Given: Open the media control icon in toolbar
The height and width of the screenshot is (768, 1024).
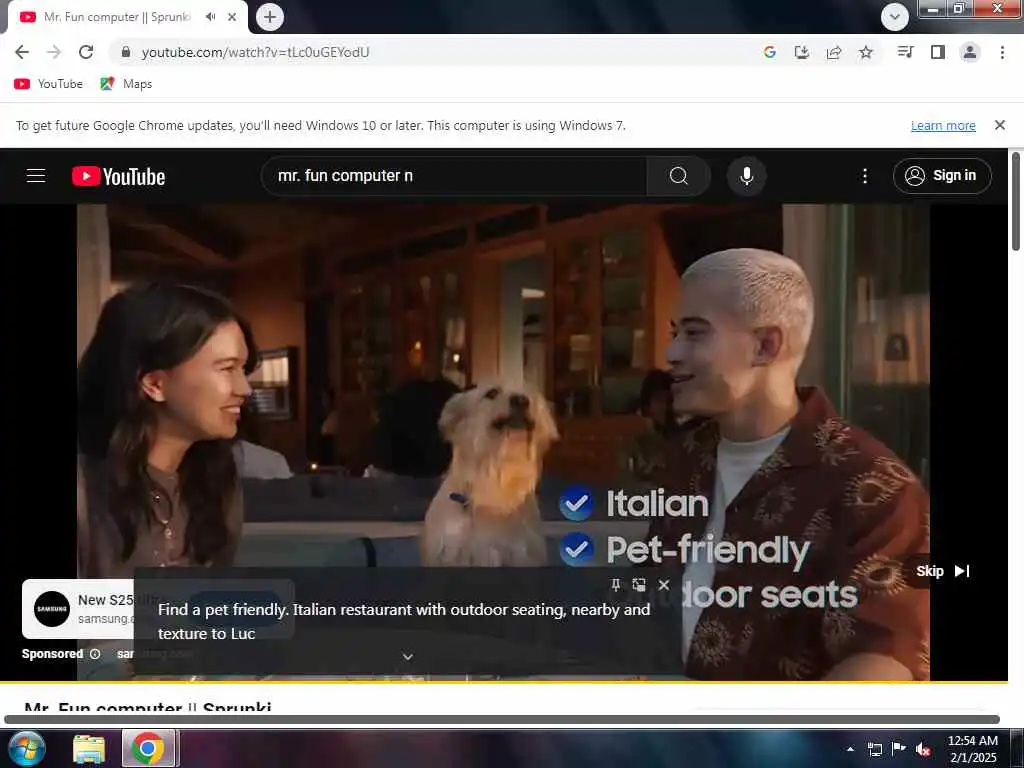Looking at the screenshot, I should pos(905,52).
